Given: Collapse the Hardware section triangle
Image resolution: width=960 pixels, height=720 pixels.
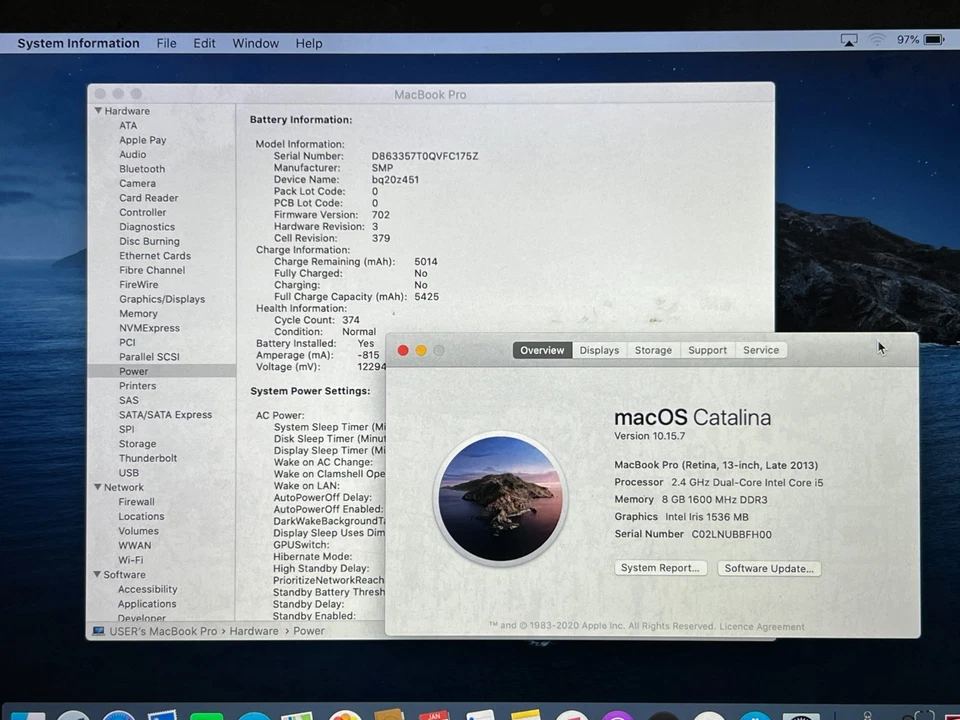Looking at the screenshot, I should tap(98, 111).
